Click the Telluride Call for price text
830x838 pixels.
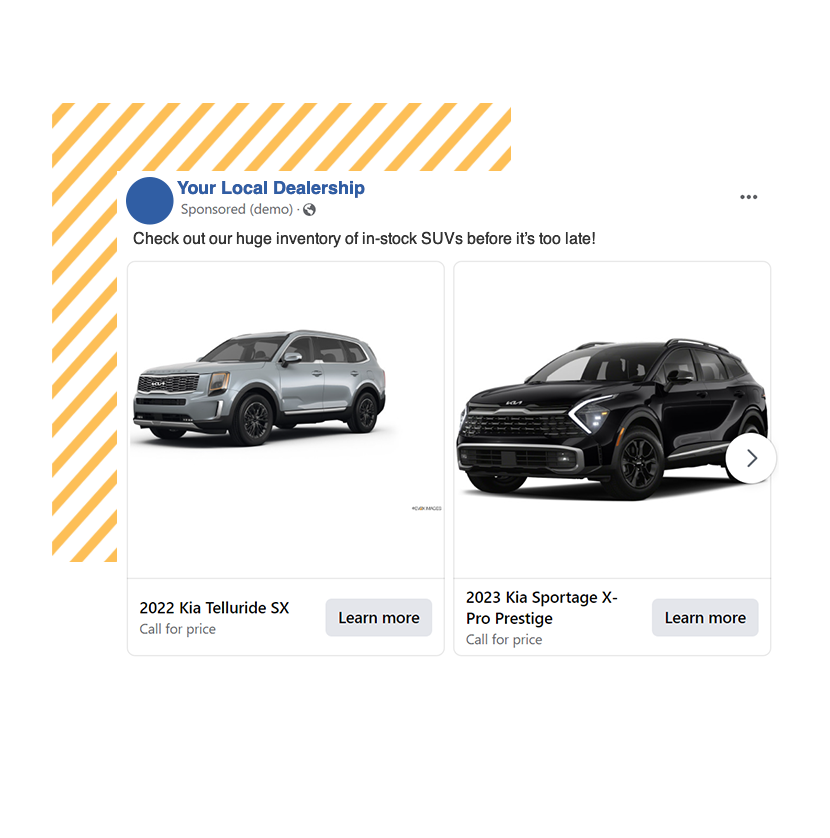point(177,629)
